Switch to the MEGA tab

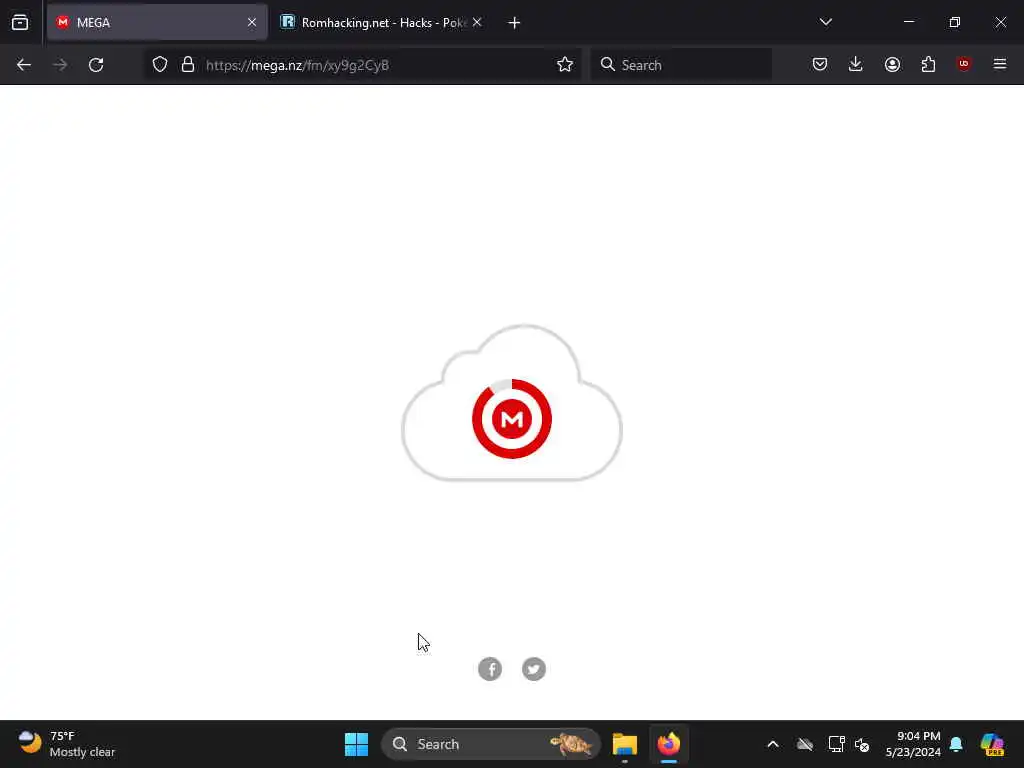[x=157, y=22]
